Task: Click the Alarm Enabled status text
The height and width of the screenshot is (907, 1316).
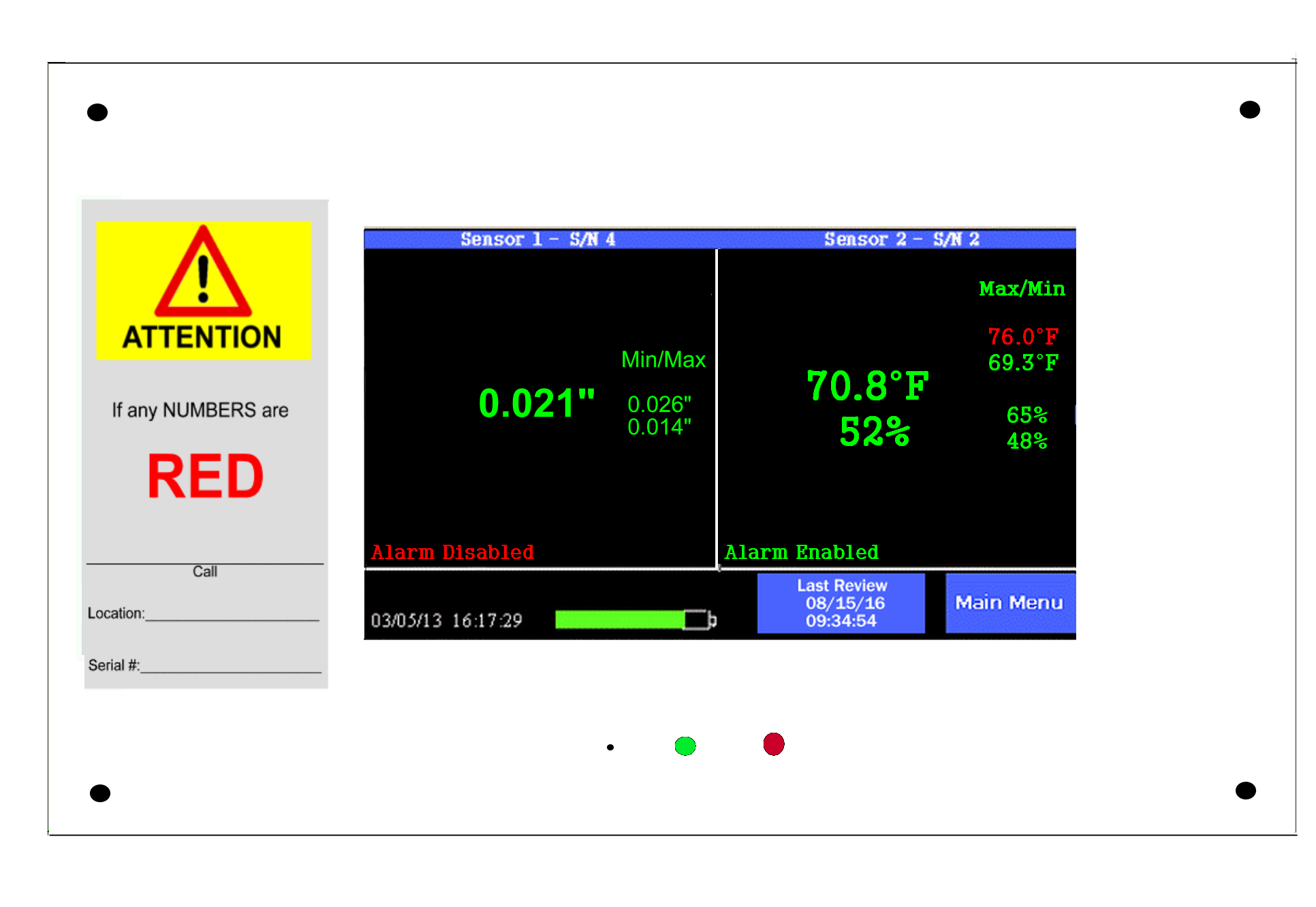Action: point(802,552)
